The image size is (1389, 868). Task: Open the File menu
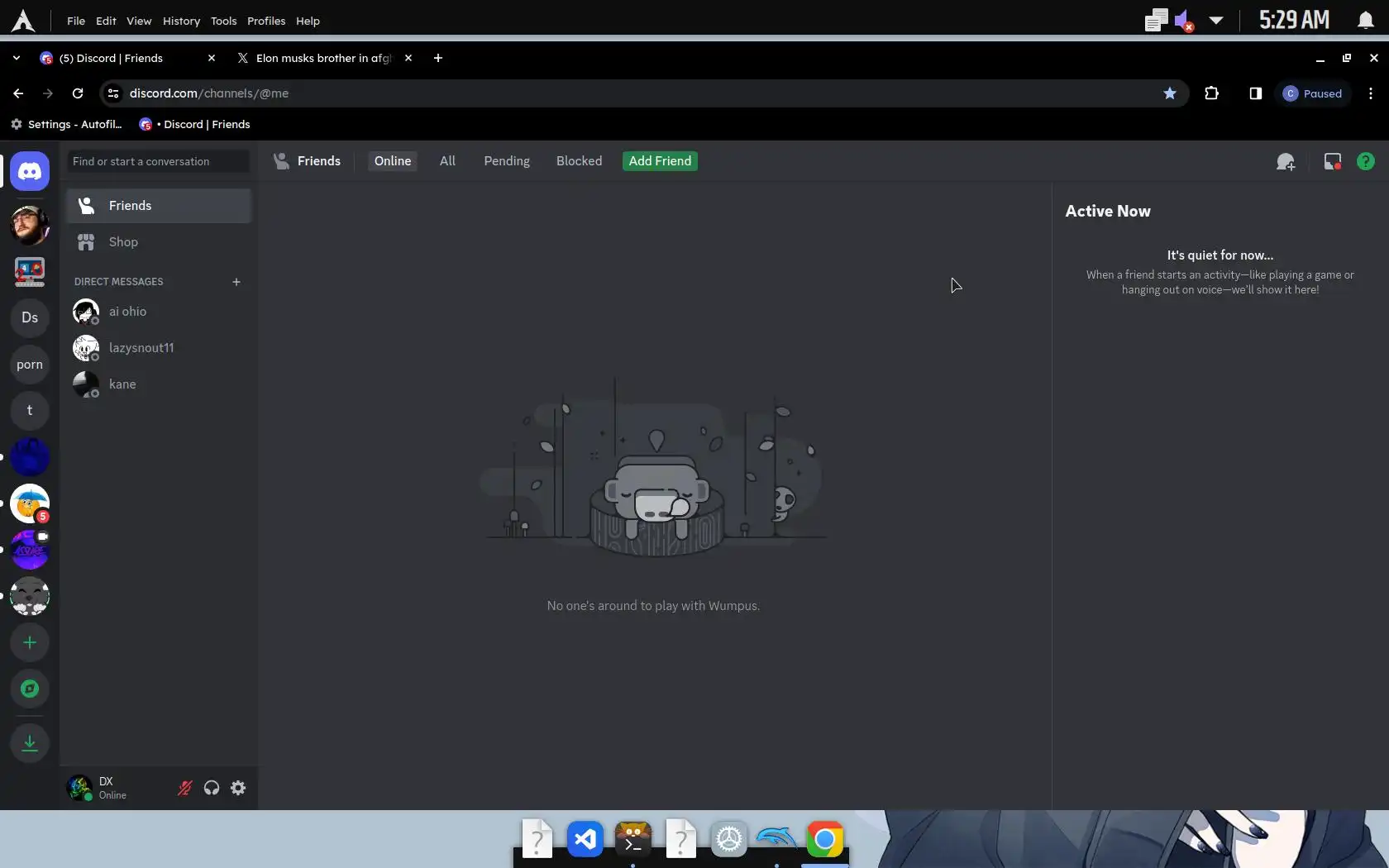[76, 21]
